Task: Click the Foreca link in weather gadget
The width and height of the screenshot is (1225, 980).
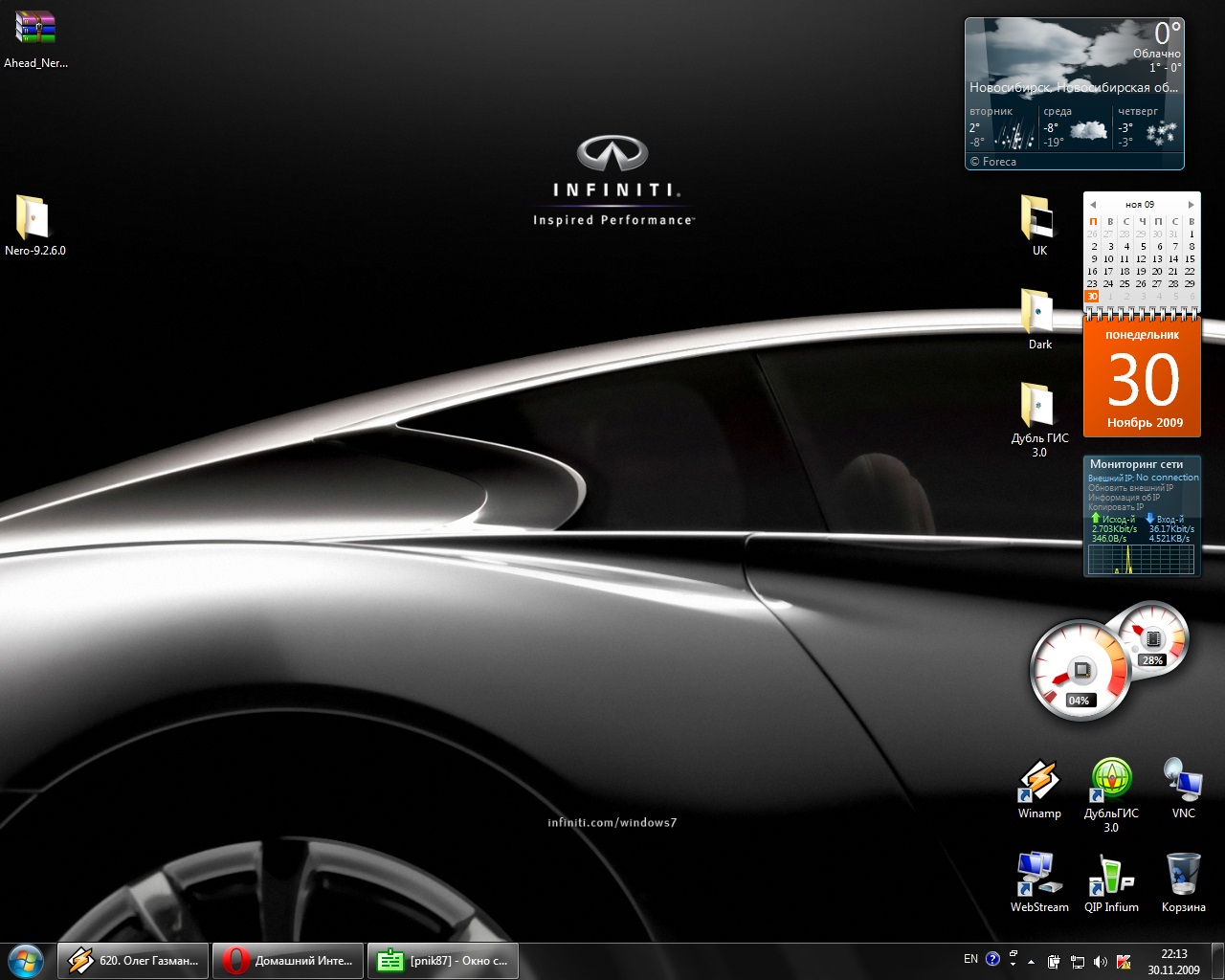Action: click(992, 162)
